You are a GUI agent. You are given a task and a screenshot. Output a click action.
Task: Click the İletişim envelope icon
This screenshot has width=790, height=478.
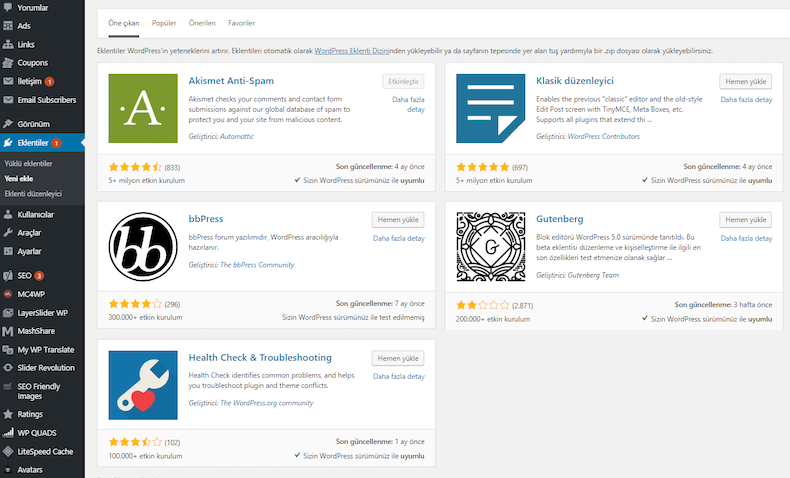pos(8,81)
